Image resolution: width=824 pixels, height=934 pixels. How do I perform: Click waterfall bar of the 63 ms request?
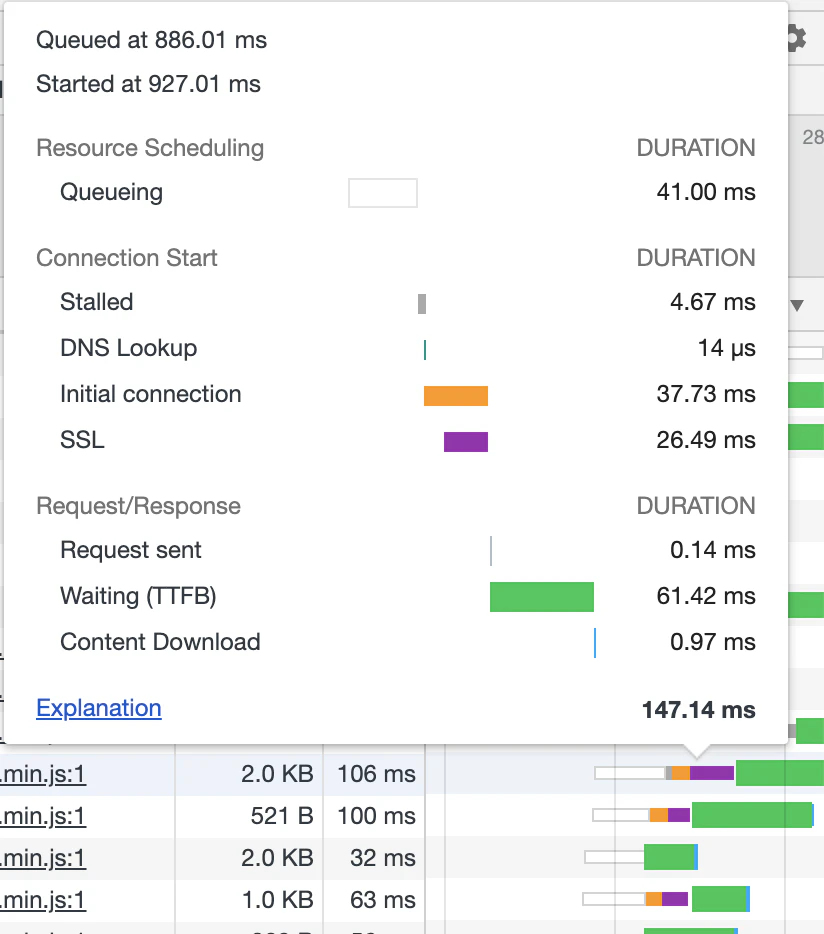(x=666, y=899)
